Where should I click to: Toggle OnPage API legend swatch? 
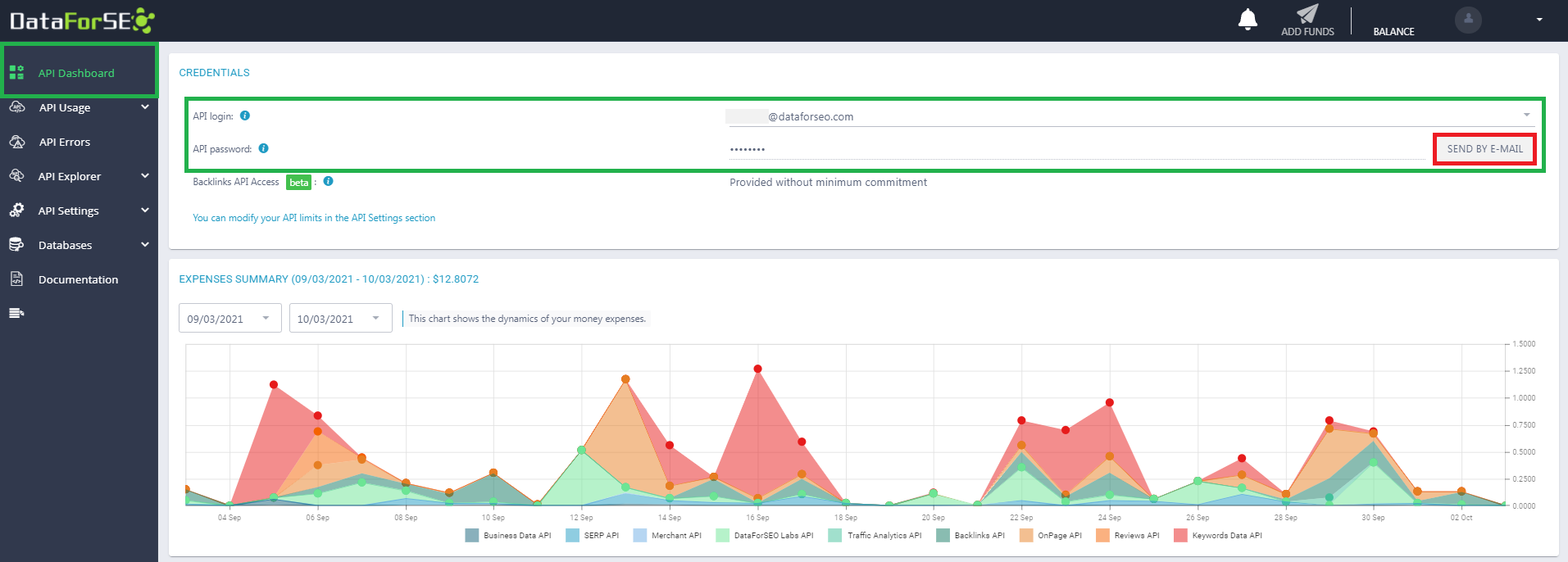tap(1025, 535)
